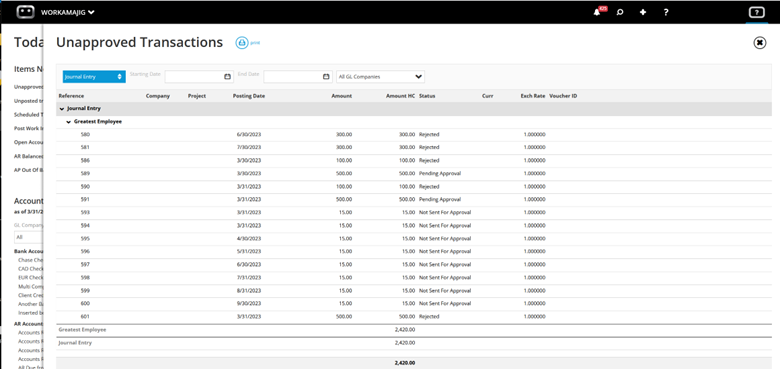780x369 pixels.
Task: Click posting date 7/30/2023 for entry 581
Action: click(249, 148)
